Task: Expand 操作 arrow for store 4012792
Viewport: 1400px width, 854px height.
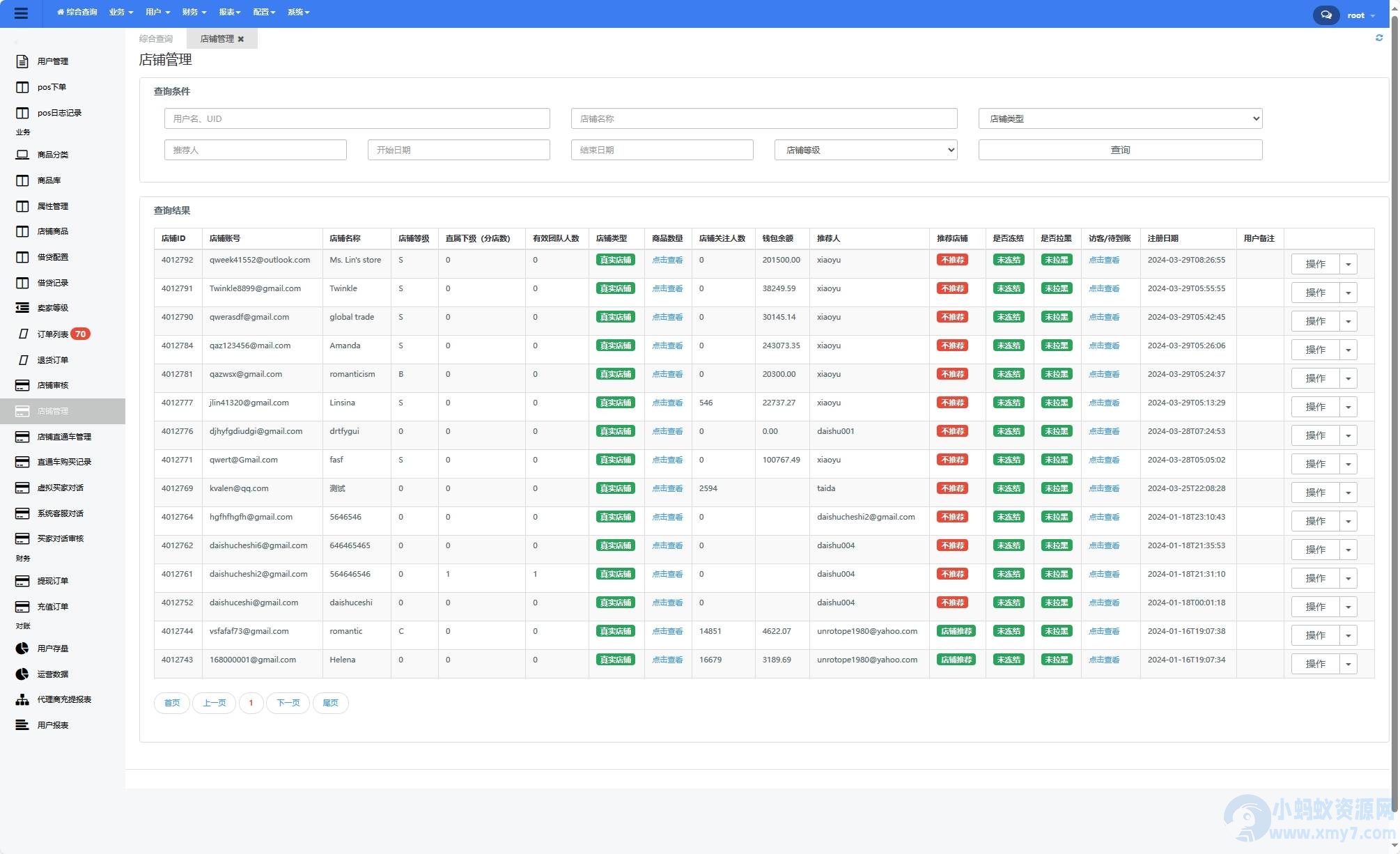Action: [1348, 264]
